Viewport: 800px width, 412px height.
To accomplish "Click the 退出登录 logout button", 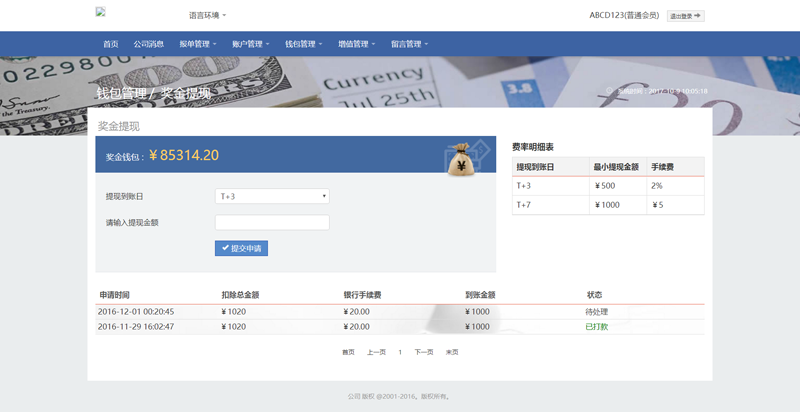I will 685,16.
